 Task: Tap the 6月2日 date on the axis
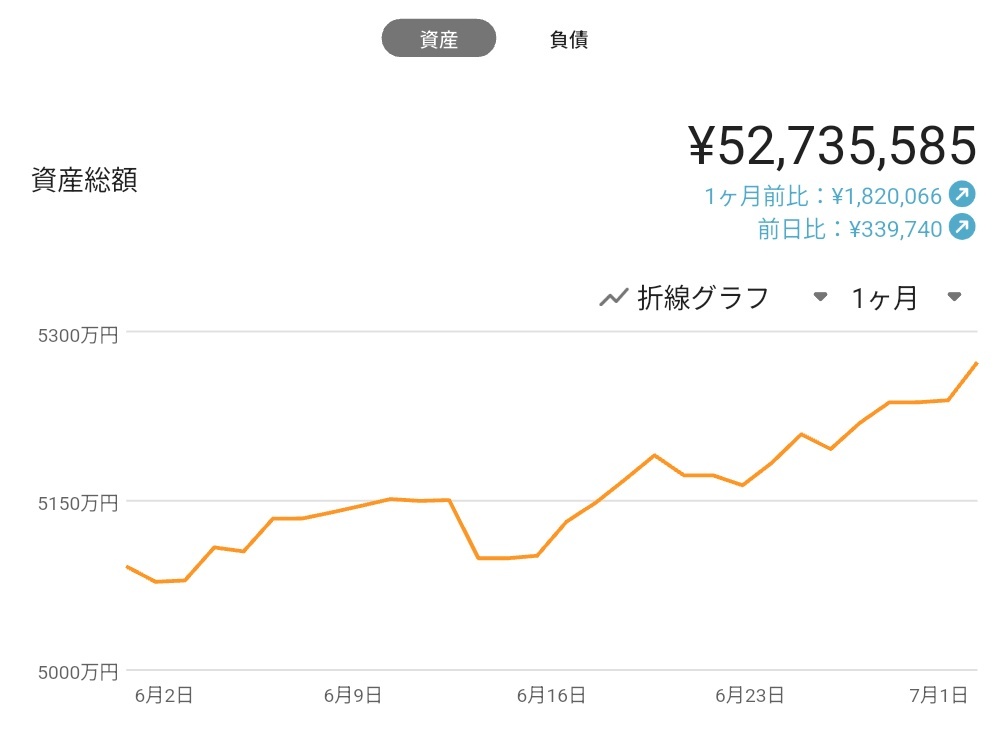coord(164,695)
